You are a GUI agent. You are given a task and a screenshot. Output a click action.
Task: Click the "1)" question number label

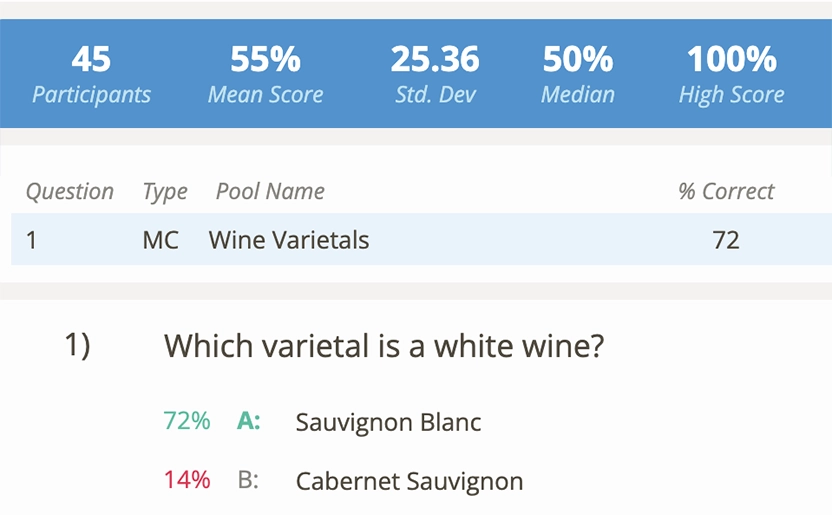[78, 346]
